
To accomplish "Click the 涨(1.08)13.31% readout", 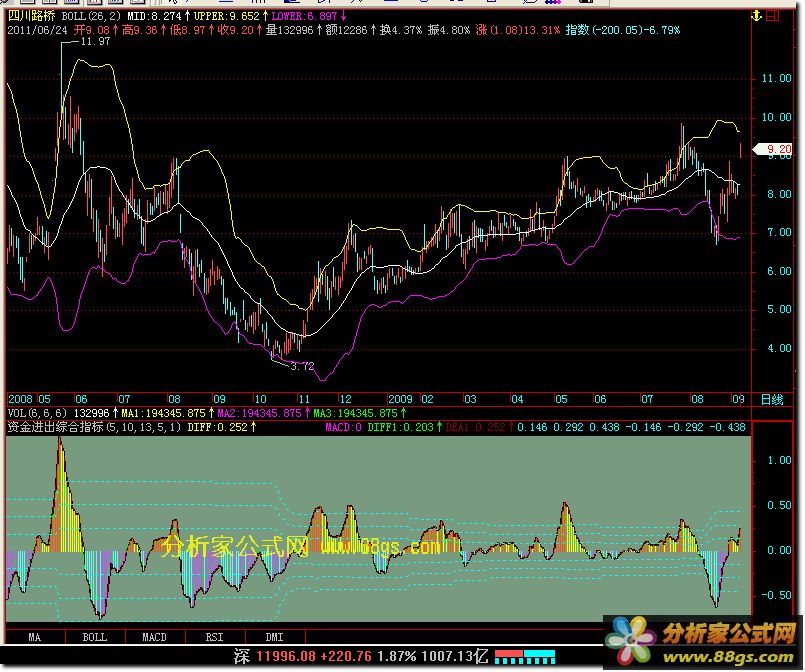I will 518,30.
